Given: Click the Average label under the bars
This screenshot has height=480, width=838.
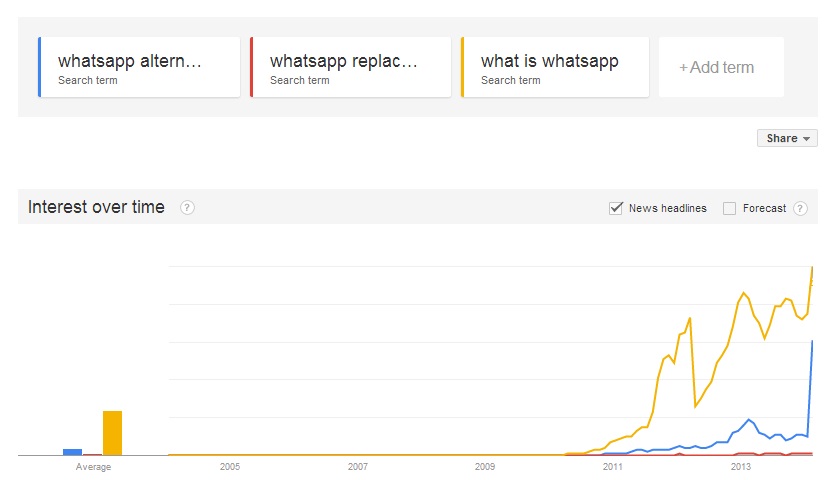Looking at the screenshot, I should point(94,467).
